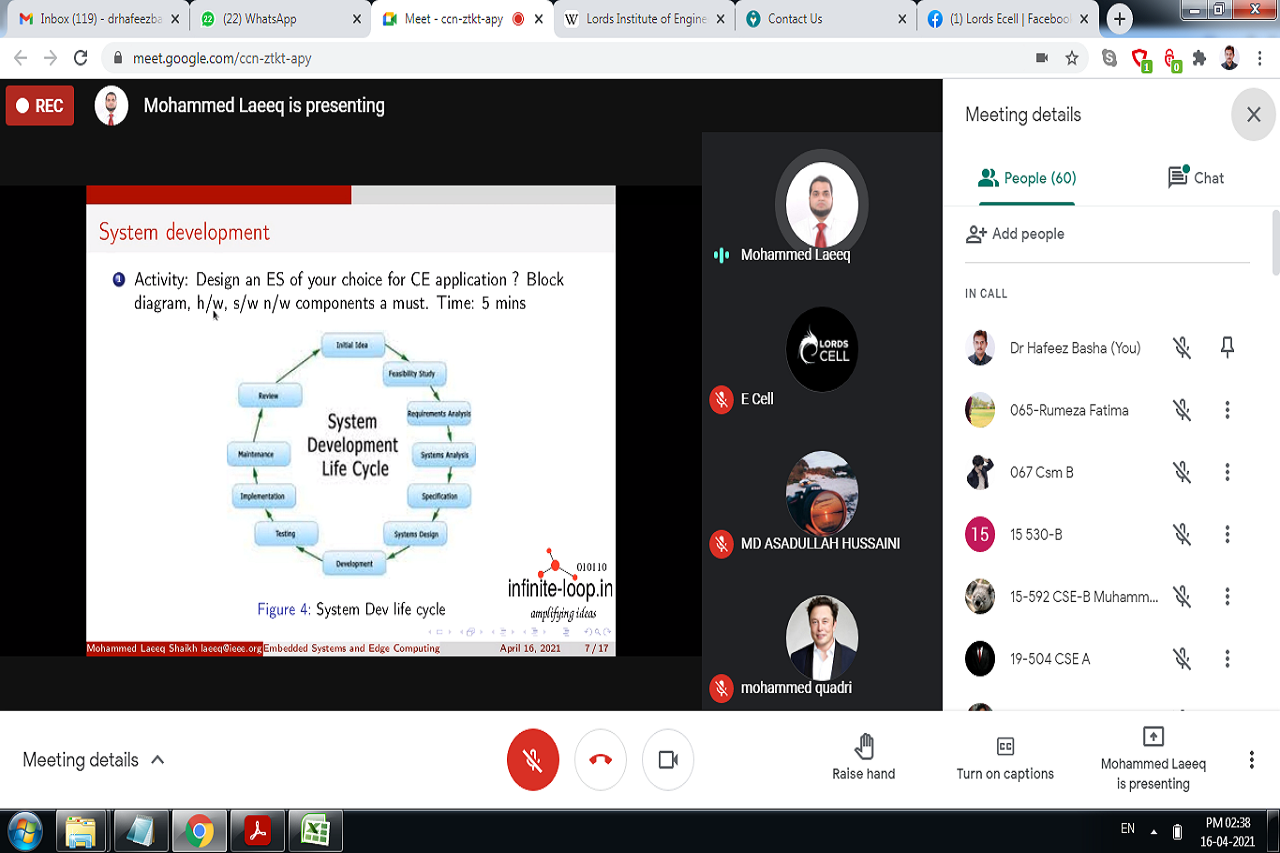Open more options for 065-Rumeza Fatima
The height and width of the screenshot is (853, 1280).
tap(1227, 410)
